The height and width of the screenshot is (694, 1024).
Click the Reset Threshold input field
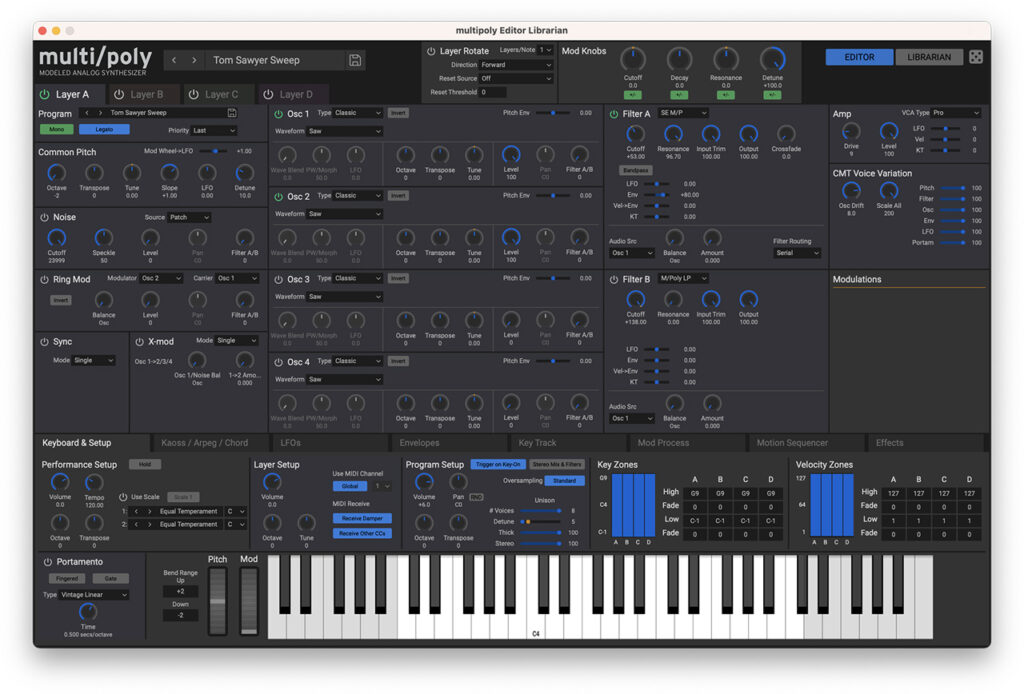click(x=492, y=92)
